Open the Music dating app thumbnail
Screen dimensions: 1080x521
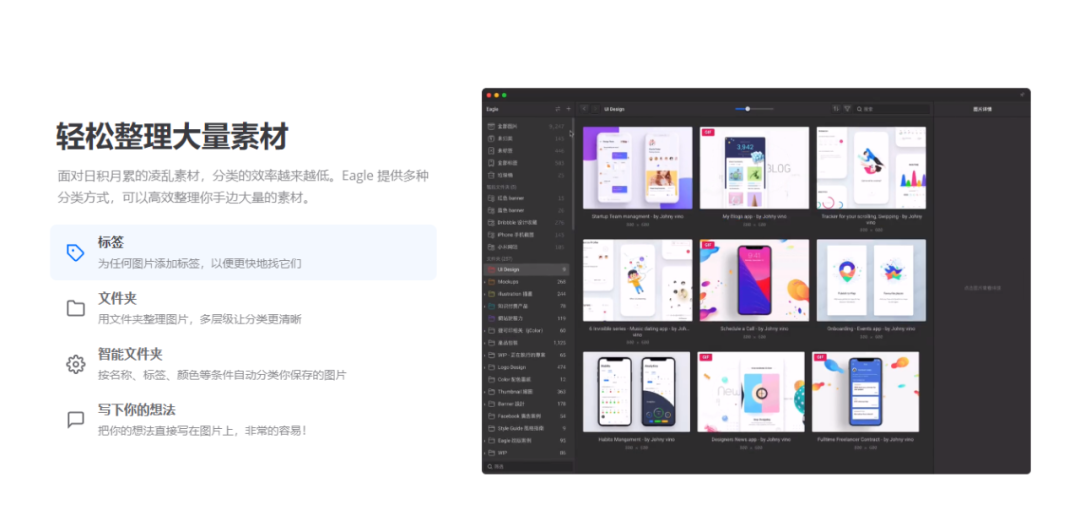point(638,280)
